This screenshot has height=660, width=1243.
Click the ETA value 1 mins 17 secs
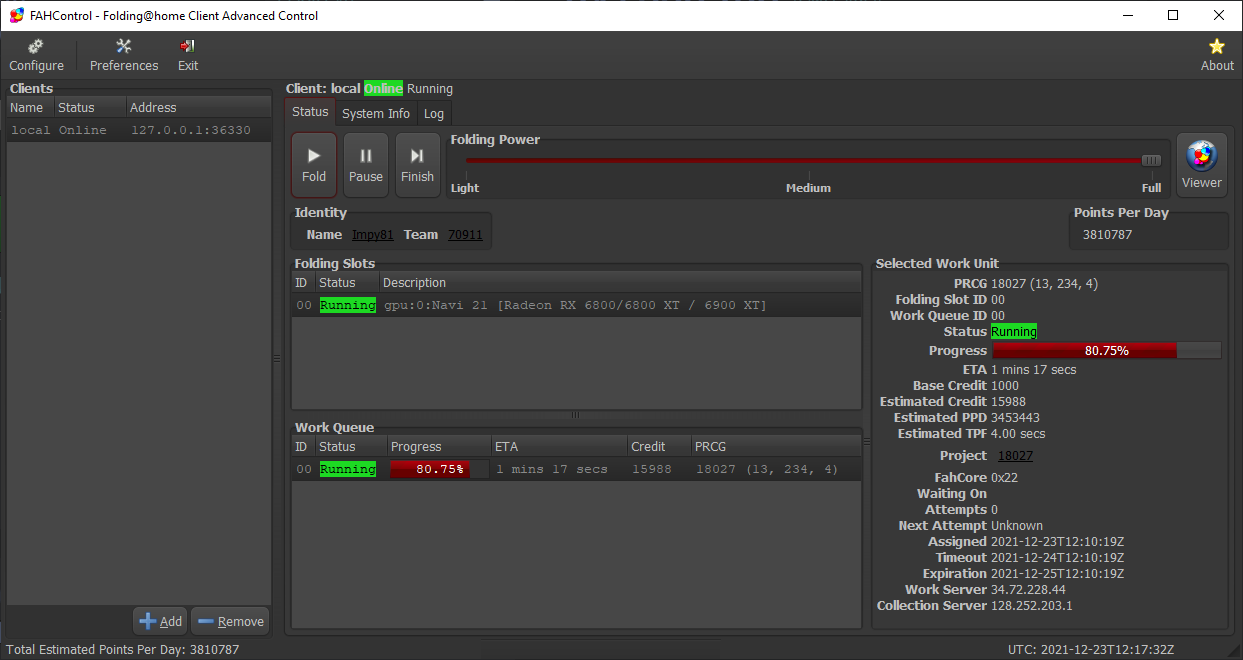pos(1034,370)
